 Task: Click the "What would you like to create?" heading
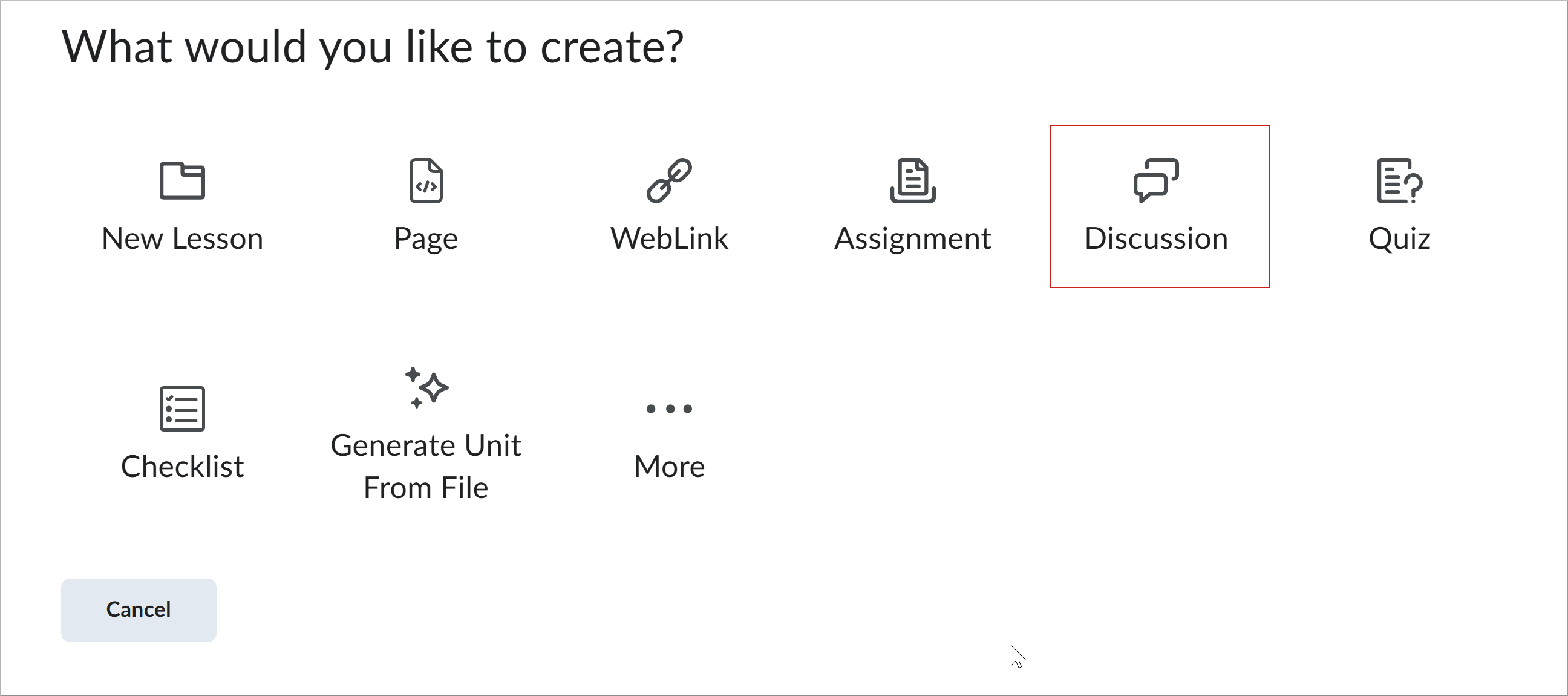[373, 47]
